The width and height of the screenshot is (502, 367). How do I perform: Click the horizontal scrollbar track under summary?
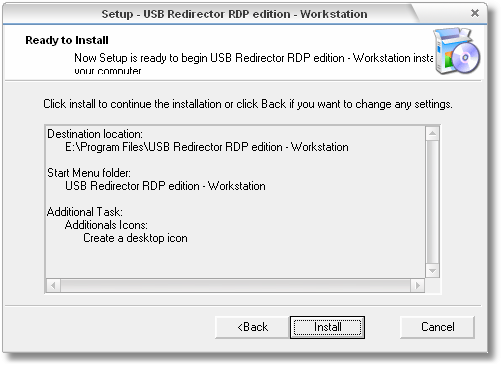click(235, 285)
